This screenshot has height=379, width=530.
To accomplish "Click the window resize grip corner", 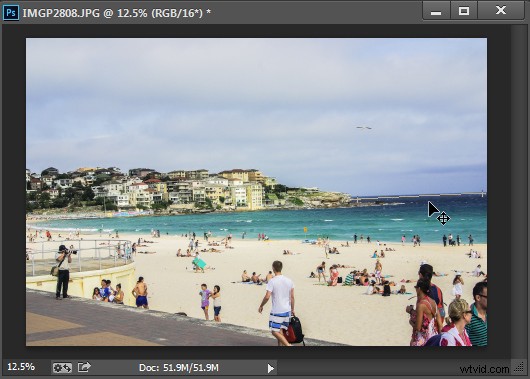I will click(x=519, y=368).
